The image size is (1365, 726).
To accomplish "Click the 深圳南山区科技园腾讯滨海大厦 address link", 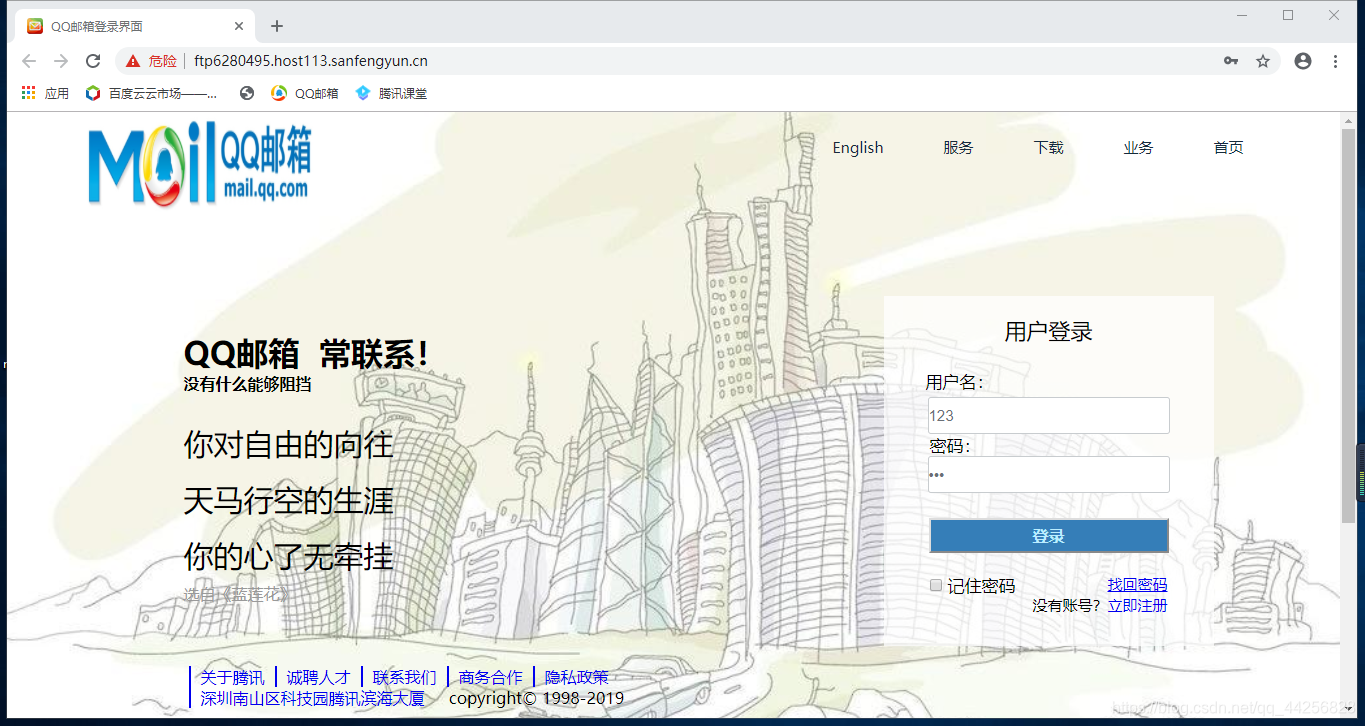I will tap(312, 698).
